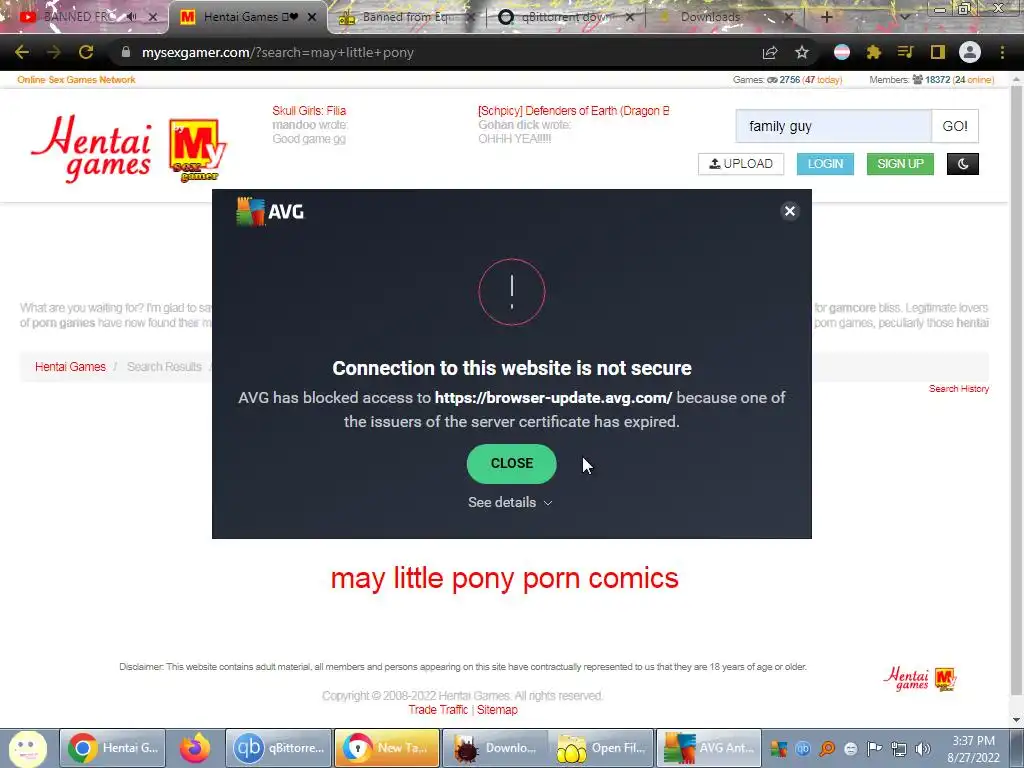Image resolution: width=1024 pixels, height=768 pixels.
Task: Switch to the New Tab Chrome taskbar window
Action: 387,748
